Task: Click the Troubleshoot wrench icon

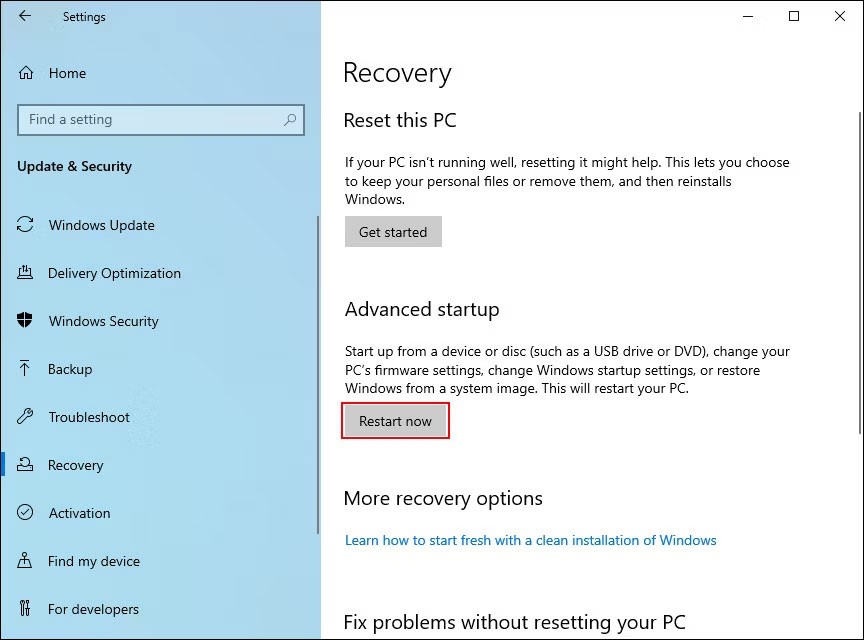Action: [26, 417]
